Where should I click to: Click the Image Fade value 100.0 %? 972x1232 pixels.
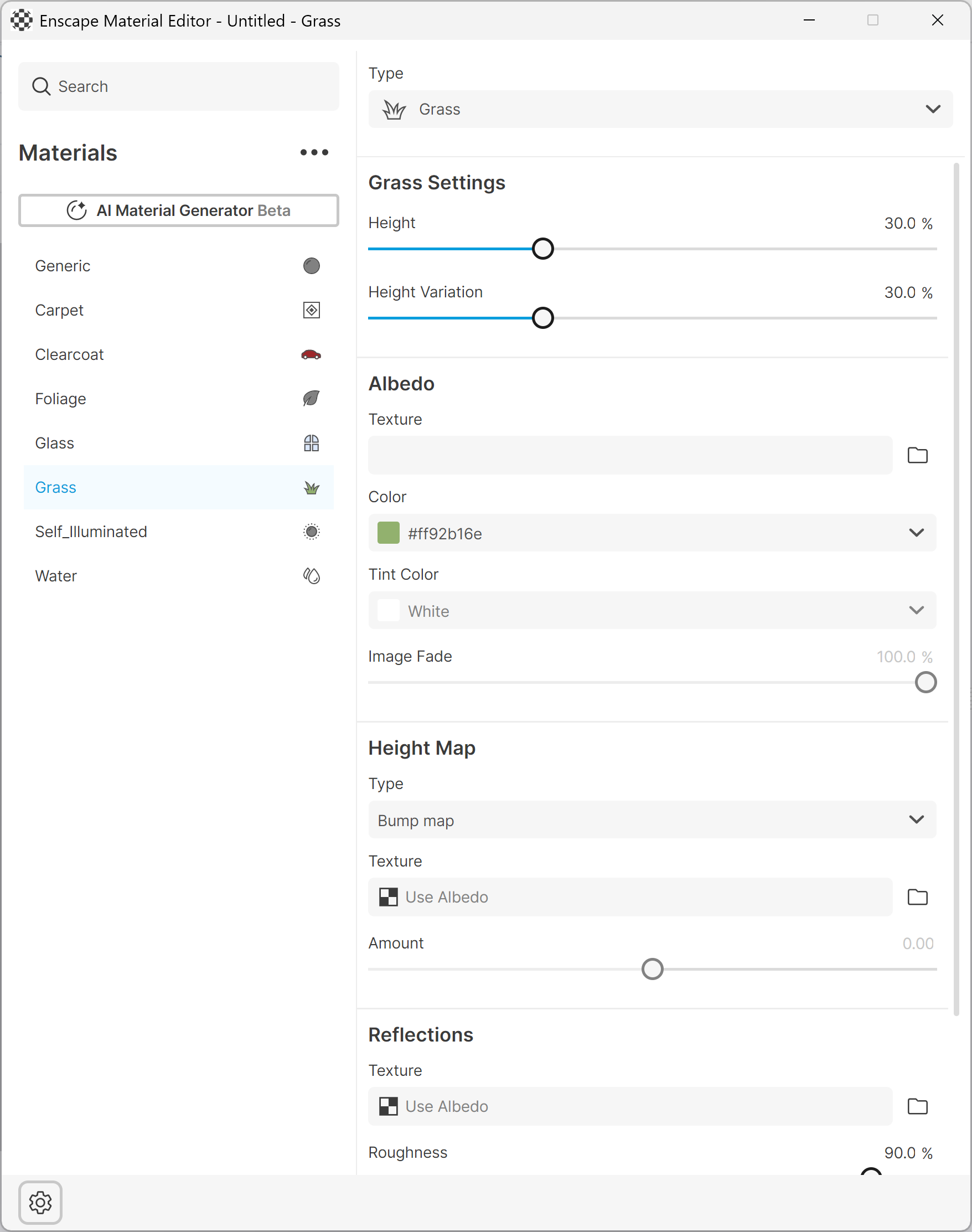[x=905, y=657]
